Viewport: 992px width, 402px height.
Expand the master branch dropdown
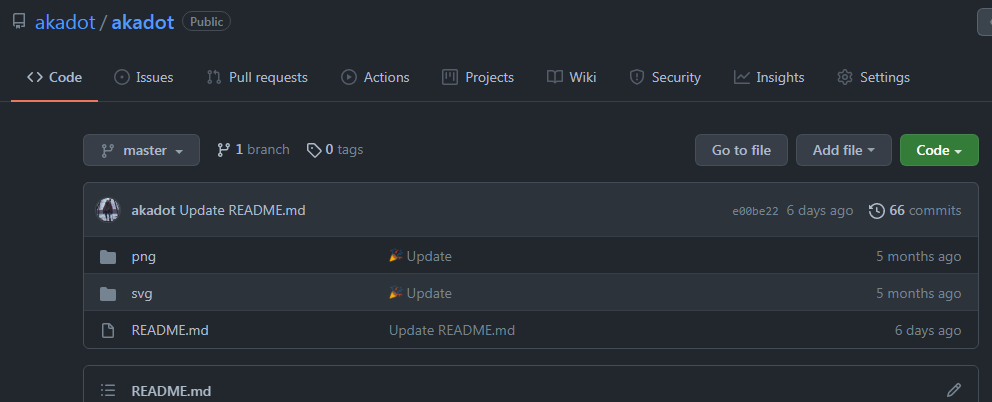[x=141, y=150]
